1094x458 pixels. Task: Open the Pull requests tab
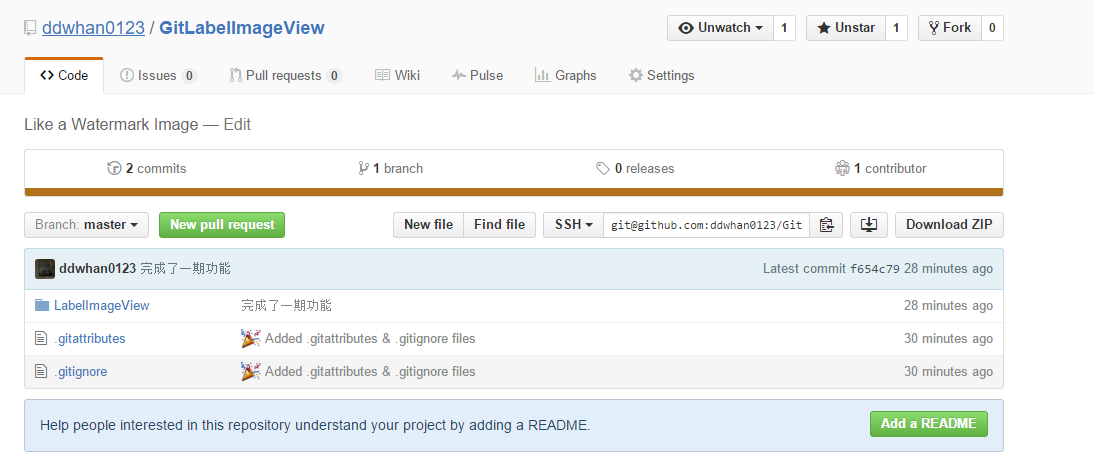(x=285, y=75)
